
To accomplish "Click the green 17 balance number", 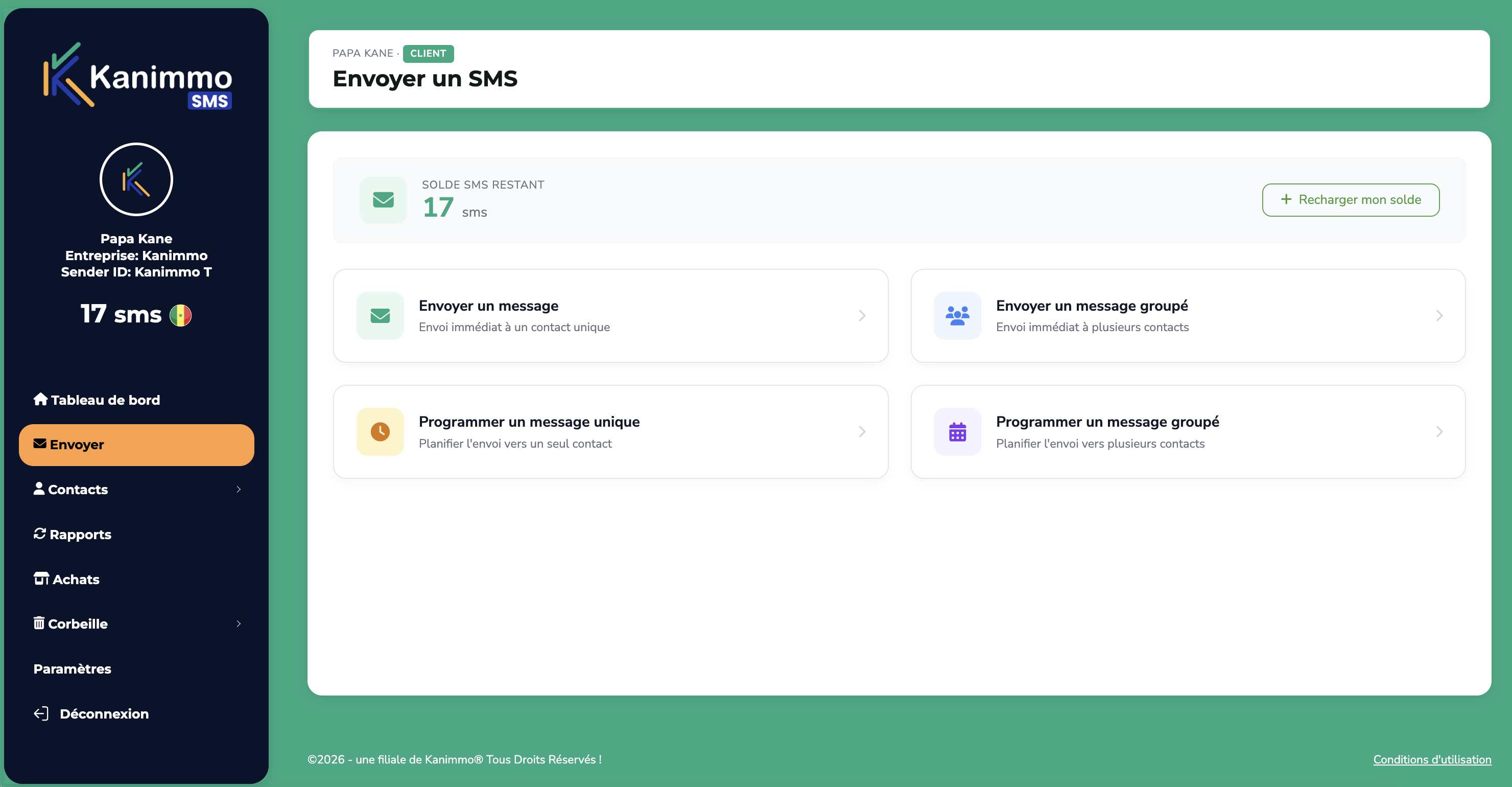I will click(438, 207).
